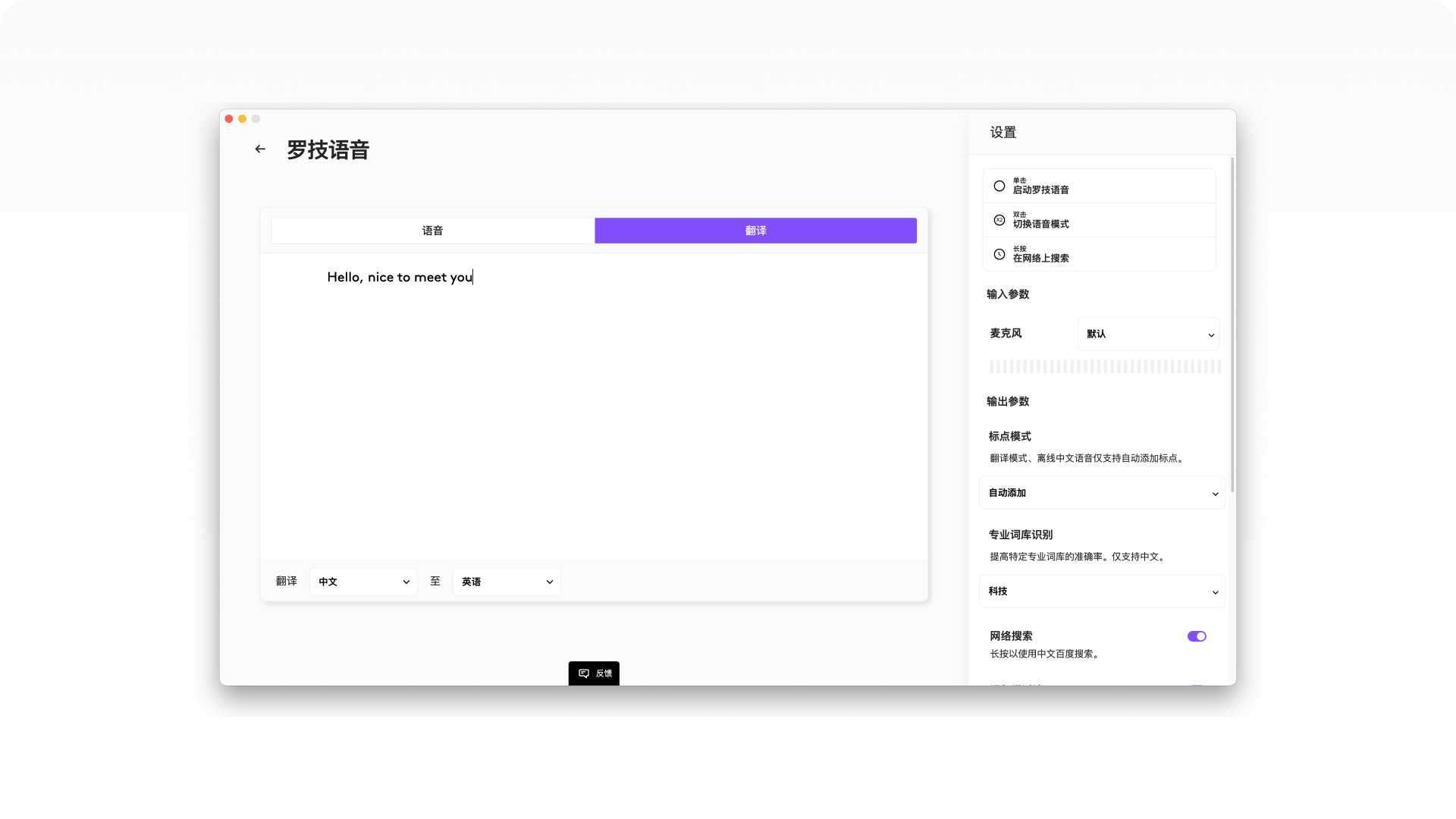Click the 专业词库识别 label
This screenshot has height=819, width=1456.
tap(1021, 535)
